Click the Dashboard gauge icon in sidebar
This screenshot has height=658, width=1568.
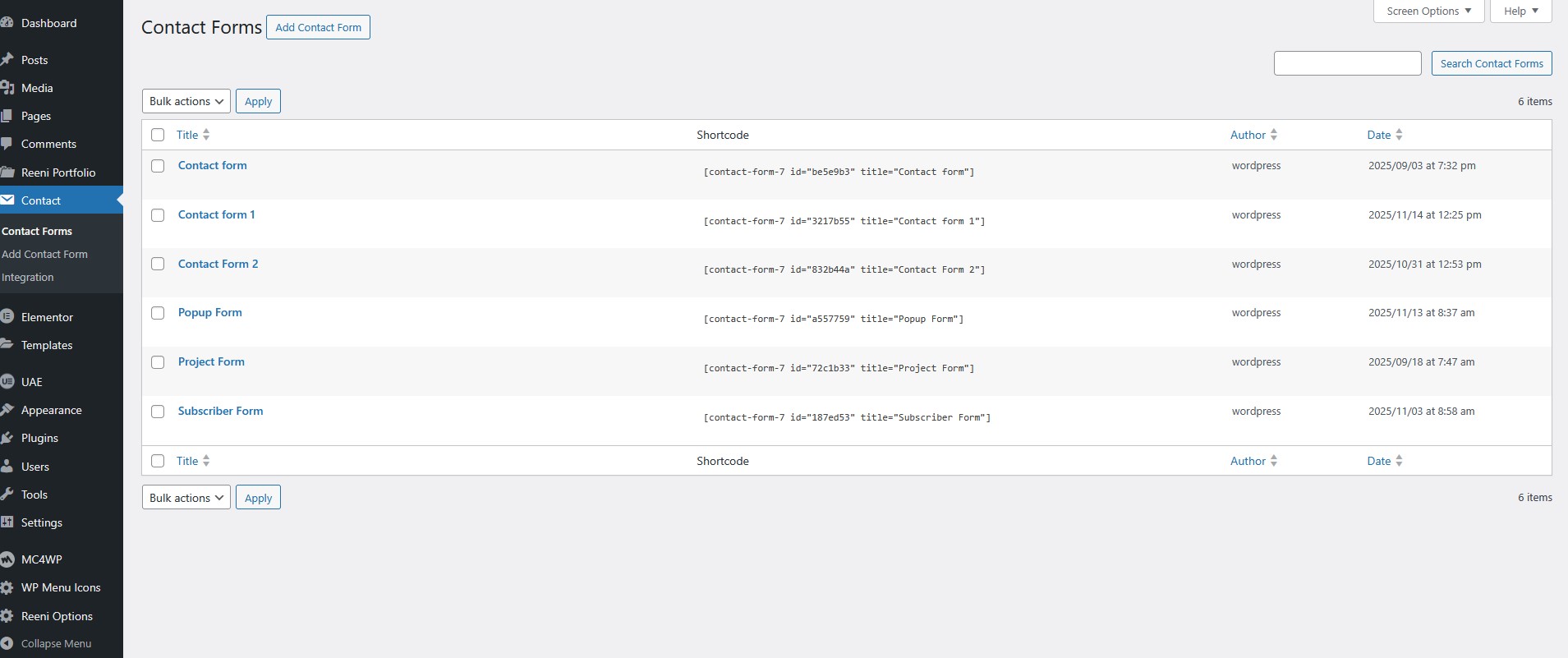[x=7, y=23]
